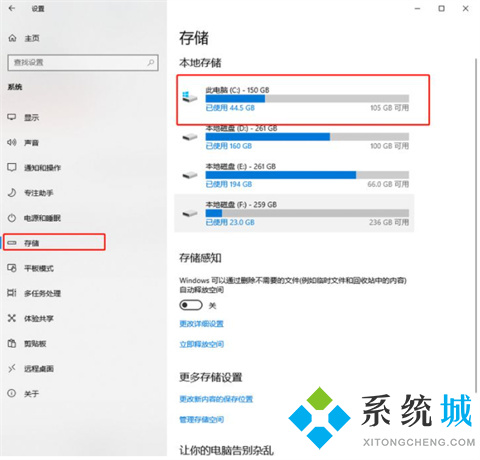Image resolution: width=480 pixels, height=460 pixels.
Task: Select the 体验共享 sharing icon
Action: point(12,318)
